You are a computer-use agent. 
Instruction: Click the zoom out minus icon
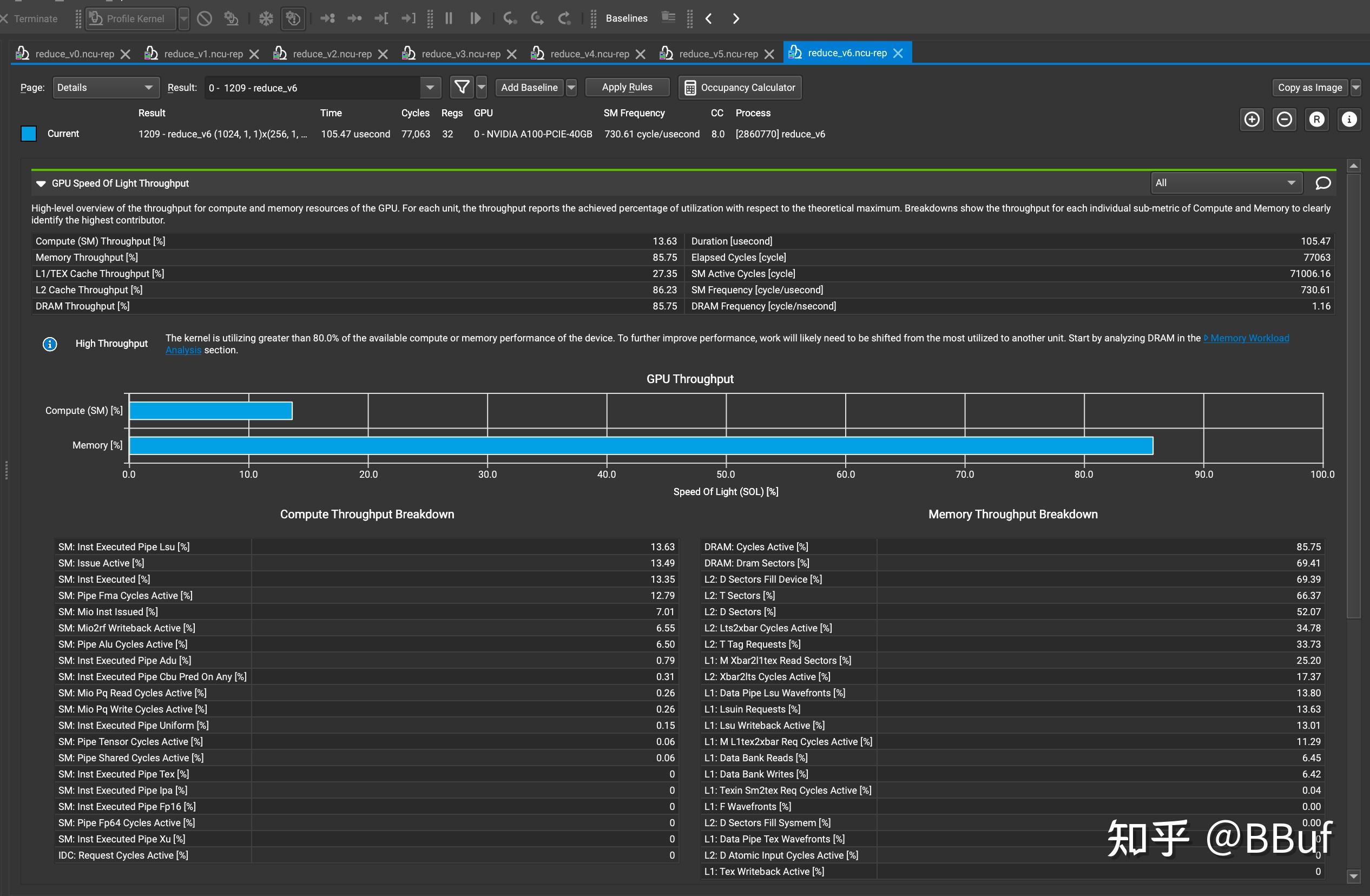point(1284,120)
